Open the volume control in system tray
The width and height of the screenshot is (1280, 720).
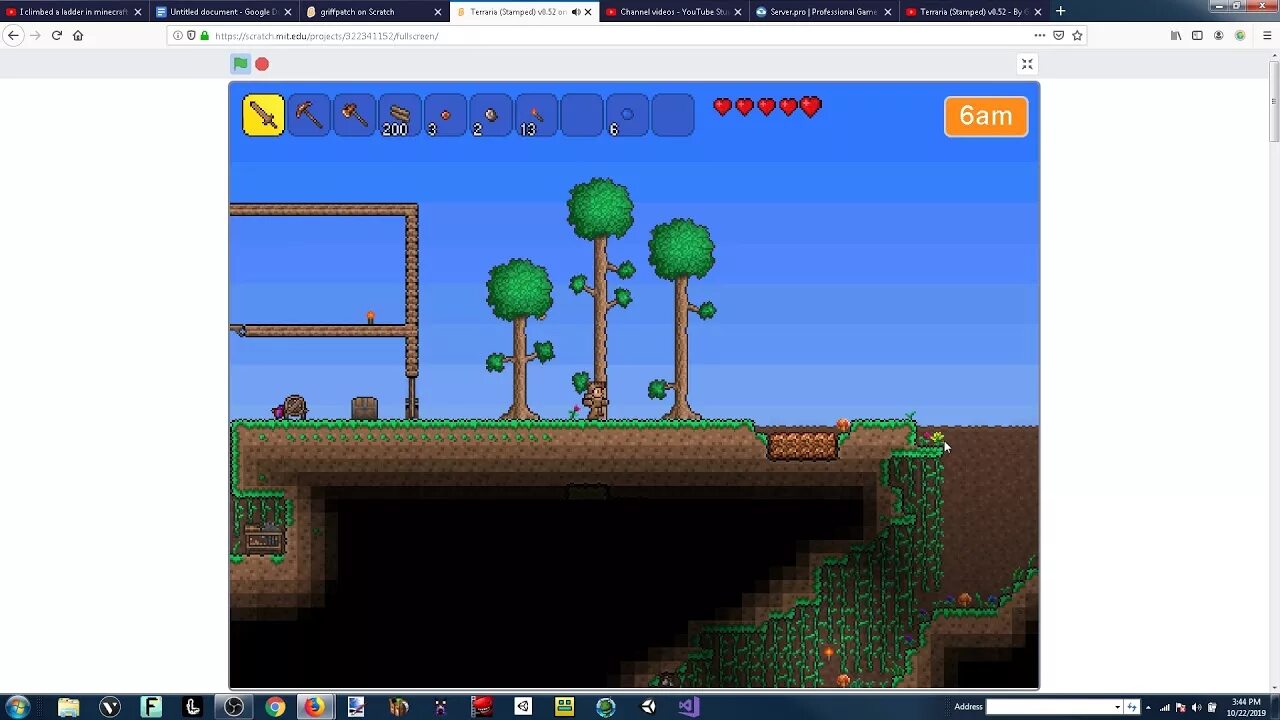(1197, 707)
